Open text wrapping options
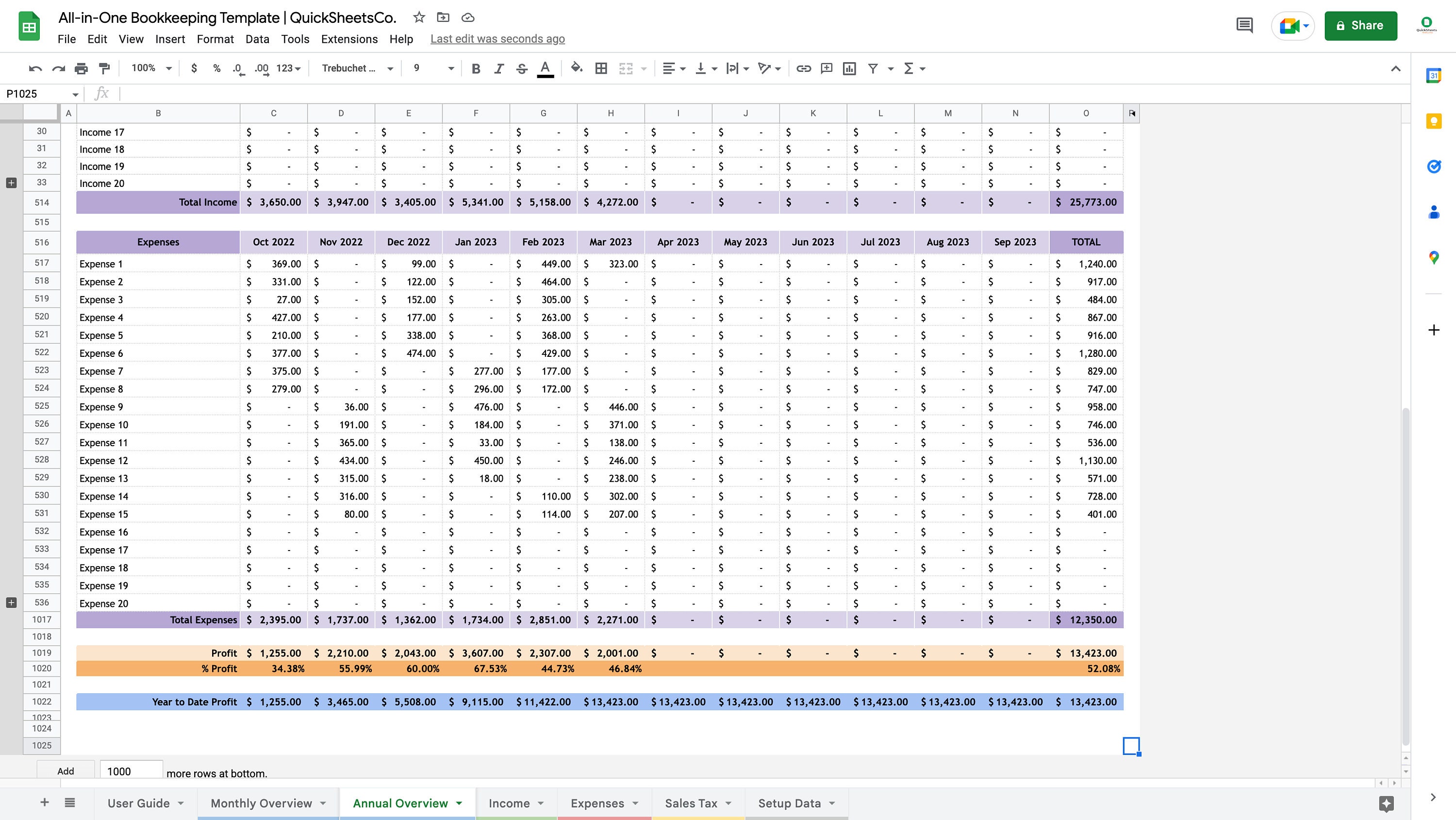 (738, 68)
